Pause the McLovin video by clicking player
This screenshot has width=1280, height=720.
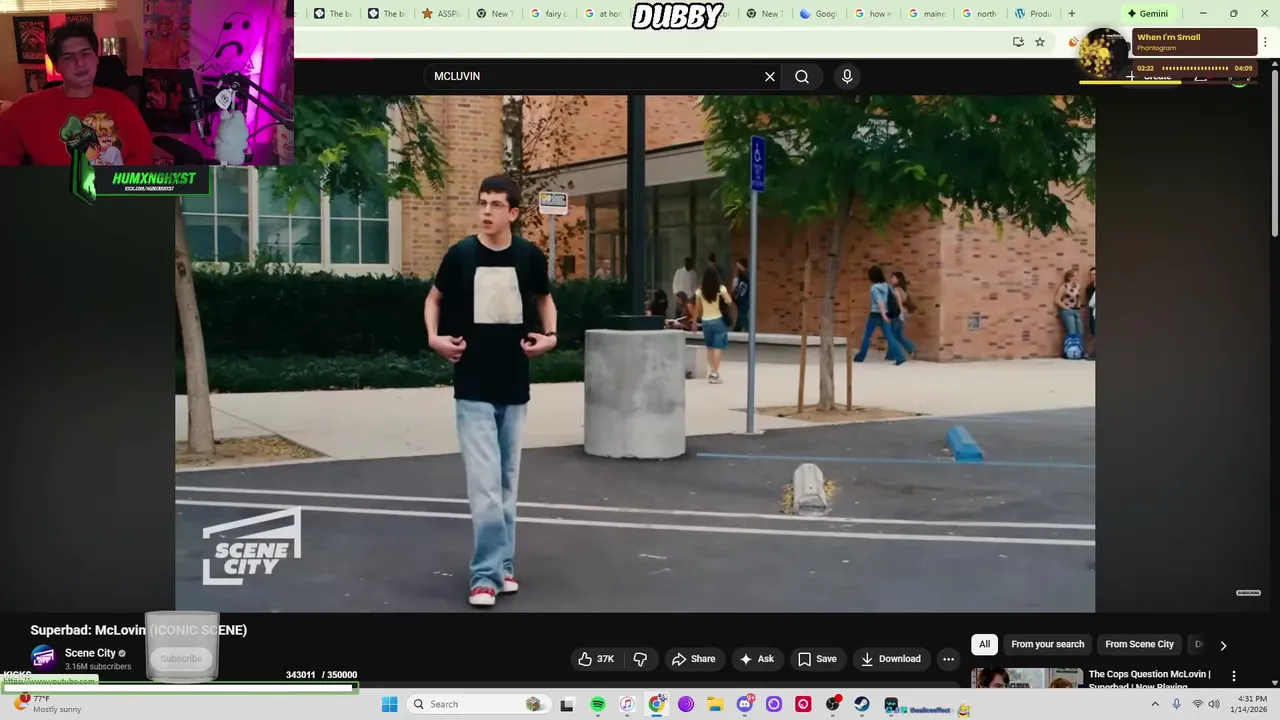click(635, 353)
